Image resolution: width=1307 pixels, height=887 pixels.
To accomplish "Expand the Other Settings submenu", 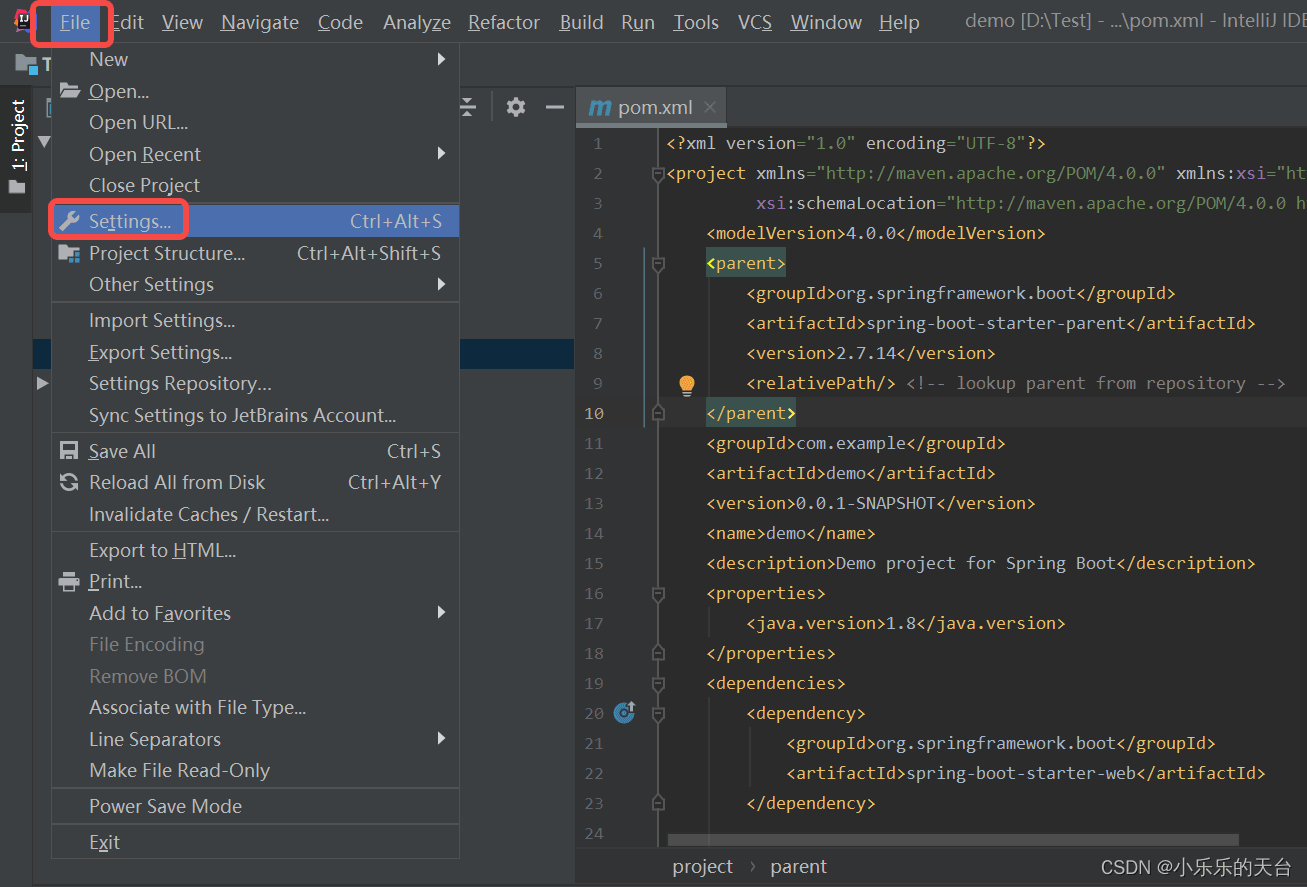I will pyautogui.click(x=255, y=284).
